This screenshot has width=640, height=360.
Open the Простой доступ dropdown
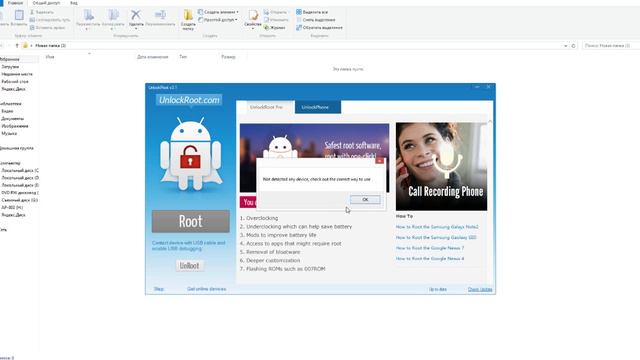coord(218,20)
